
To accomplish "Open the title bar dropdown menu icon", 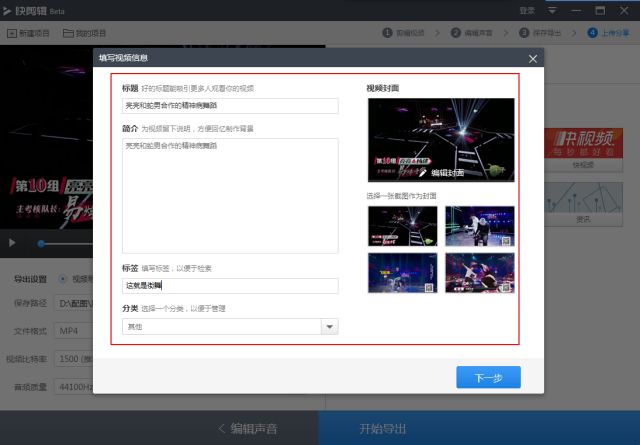I will (552, 11).
